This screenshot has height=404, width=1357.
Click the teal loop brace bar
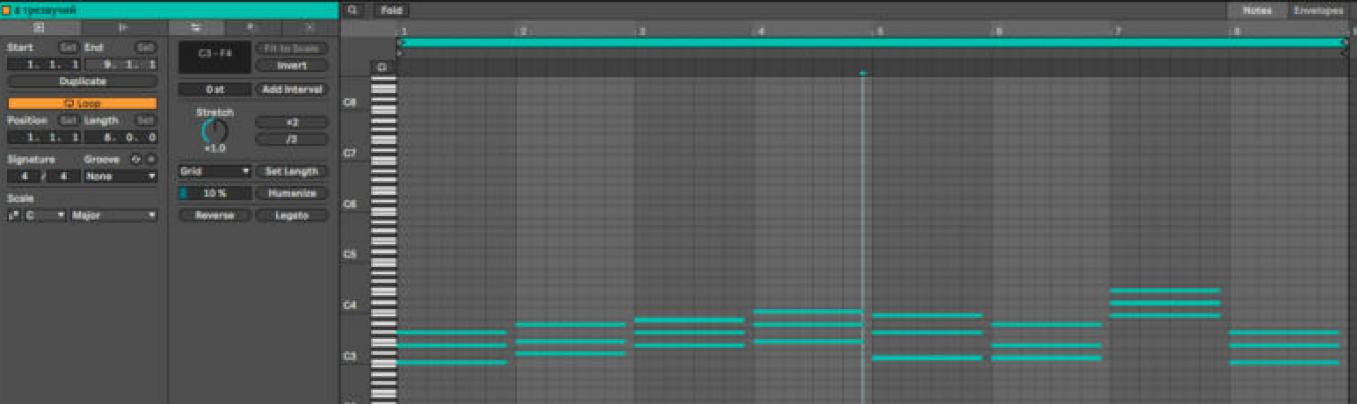pos(872,42)
